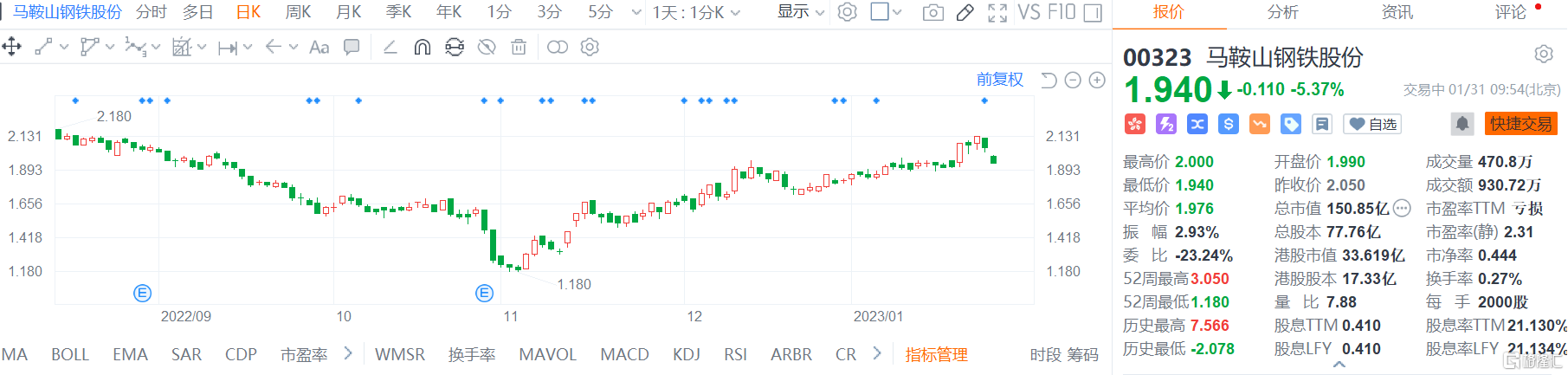The image size is (1568, 375).
Task: Select the Aa text annotation tool
Action: point(319,48)
